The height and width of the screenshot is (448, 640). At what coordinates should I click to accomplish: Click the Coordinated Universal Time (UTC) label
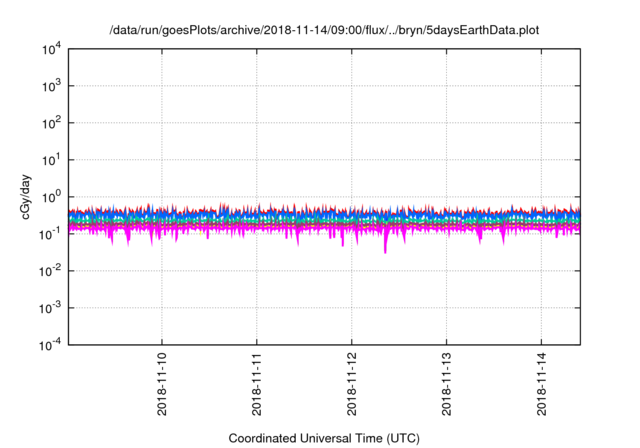tap(324, 438)
